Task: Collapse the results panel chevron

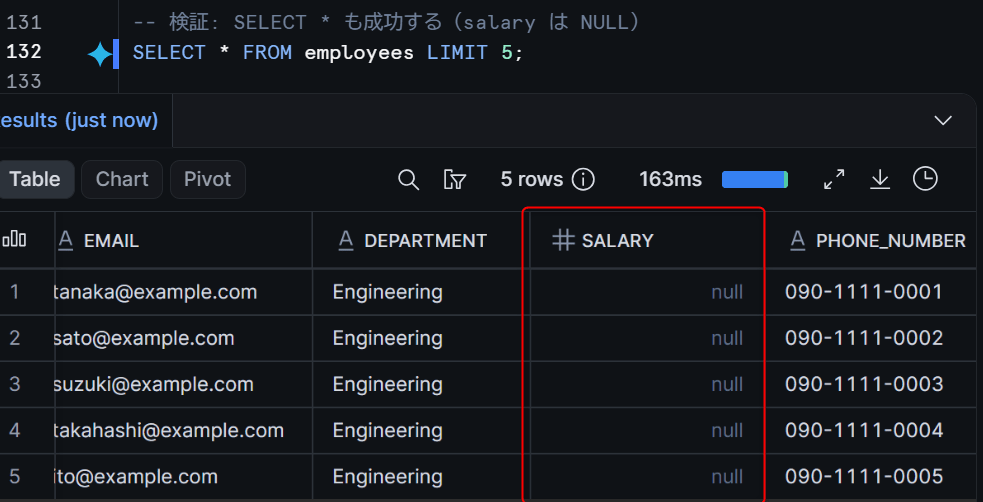Action: click(x=943, y=120)
